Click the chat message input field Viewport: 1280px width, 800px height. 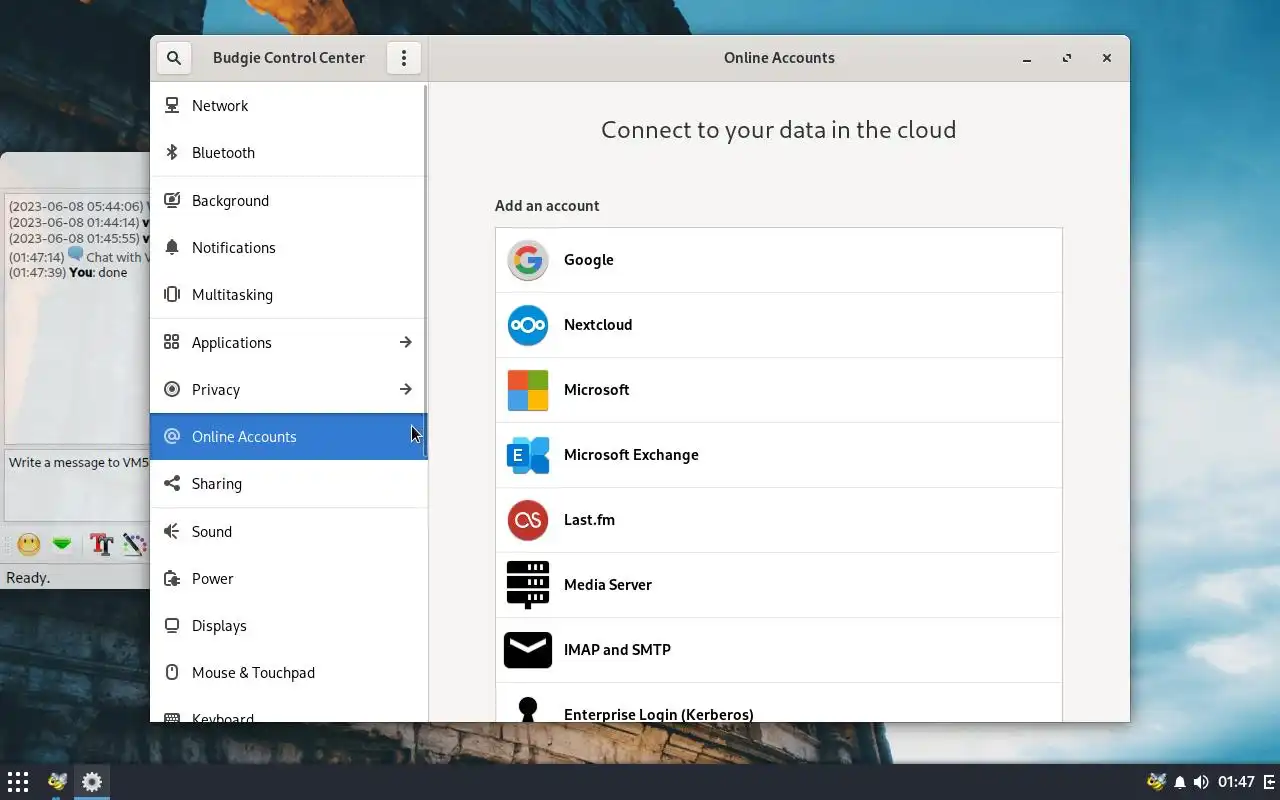78,485
